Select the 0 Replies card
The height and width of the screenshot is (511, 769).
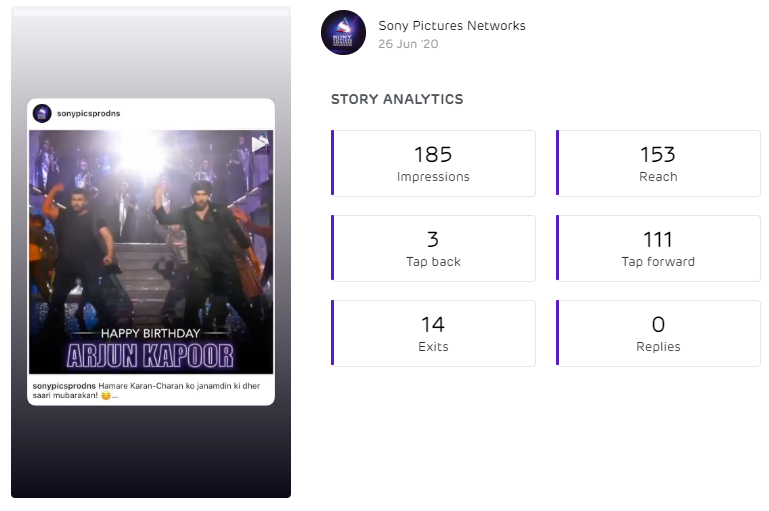658,333
